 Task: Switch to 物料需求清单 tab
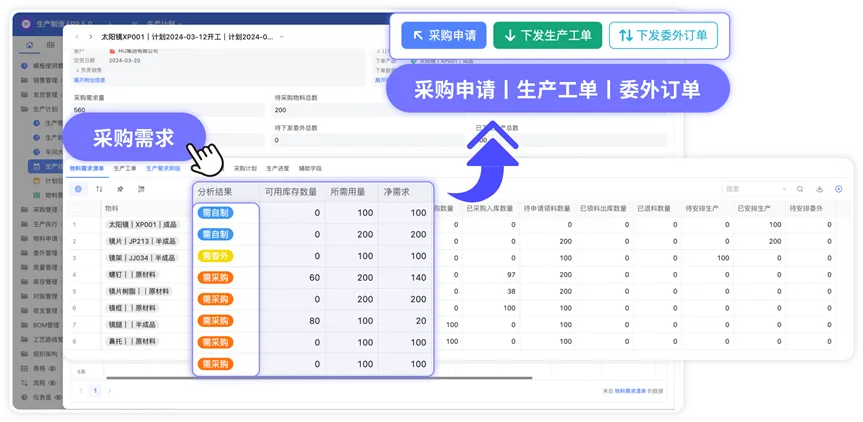point(86,168)
